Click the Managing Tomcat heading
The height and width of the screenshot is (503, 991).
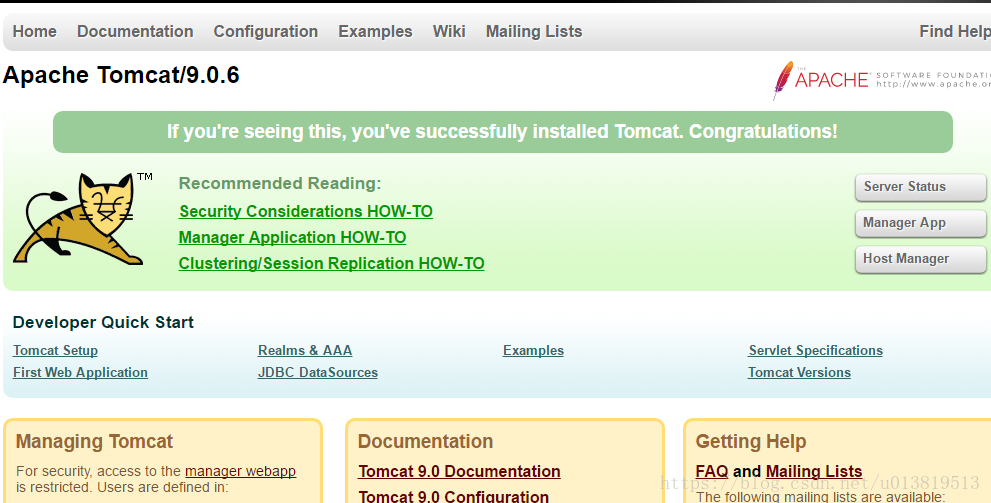94,441
